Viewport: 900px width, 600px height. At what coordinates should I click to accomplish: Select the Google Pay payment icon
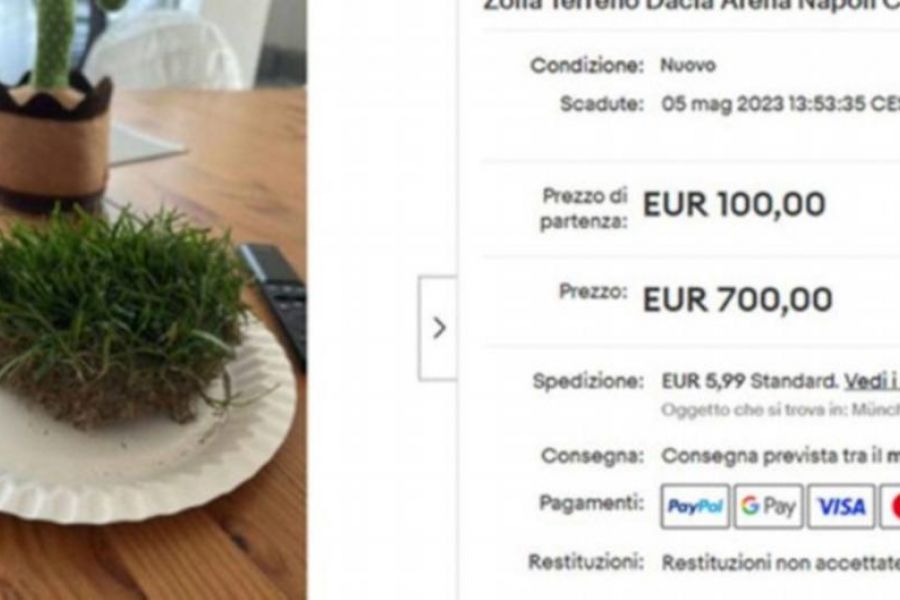tap(769, 506)
